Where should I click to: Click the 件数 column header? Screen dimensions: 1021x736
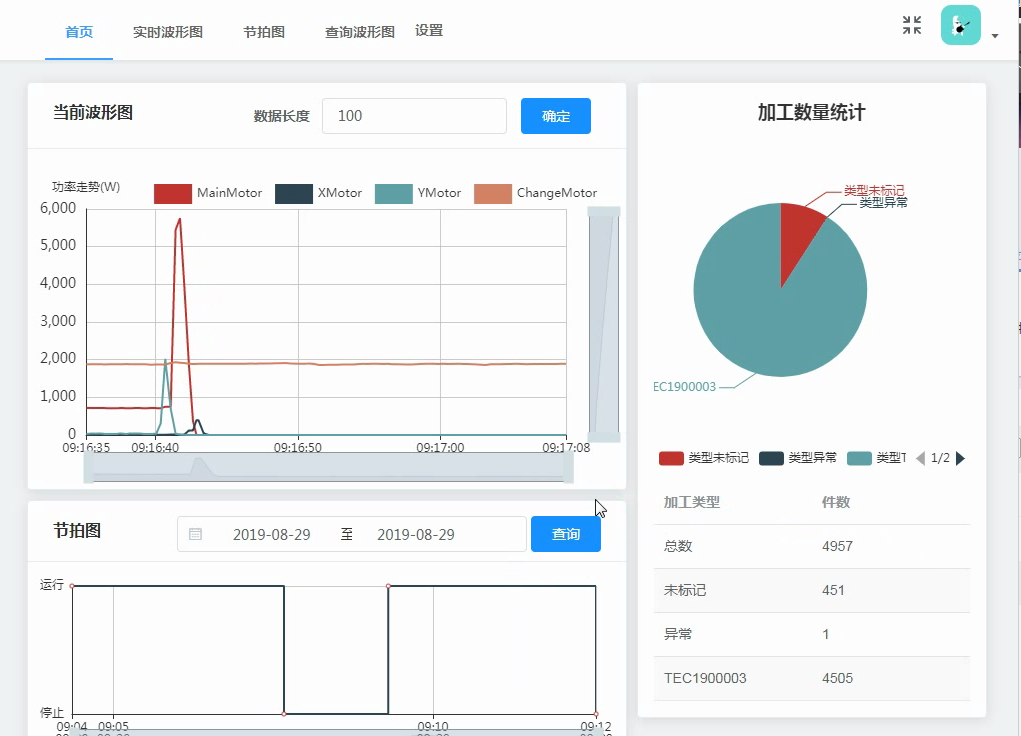tap(836, 502)
